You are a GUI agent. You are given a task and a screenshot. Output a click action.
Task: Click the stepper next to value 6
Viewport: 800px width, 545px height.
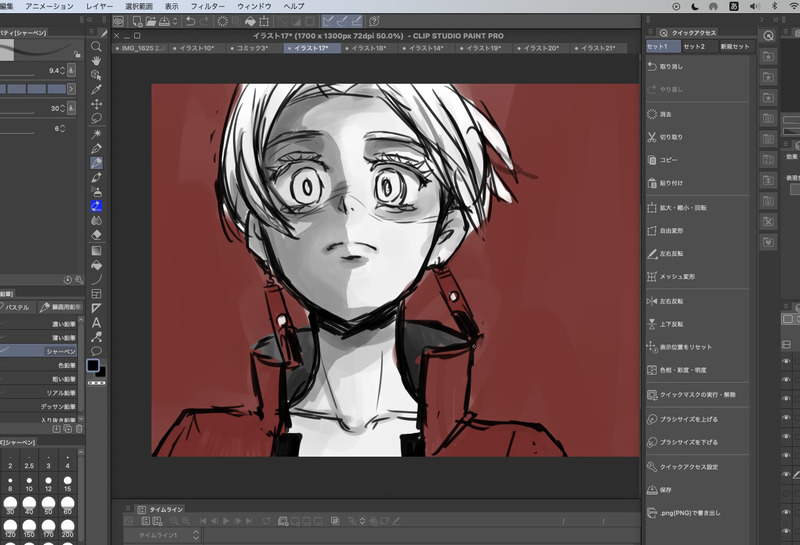62,129
